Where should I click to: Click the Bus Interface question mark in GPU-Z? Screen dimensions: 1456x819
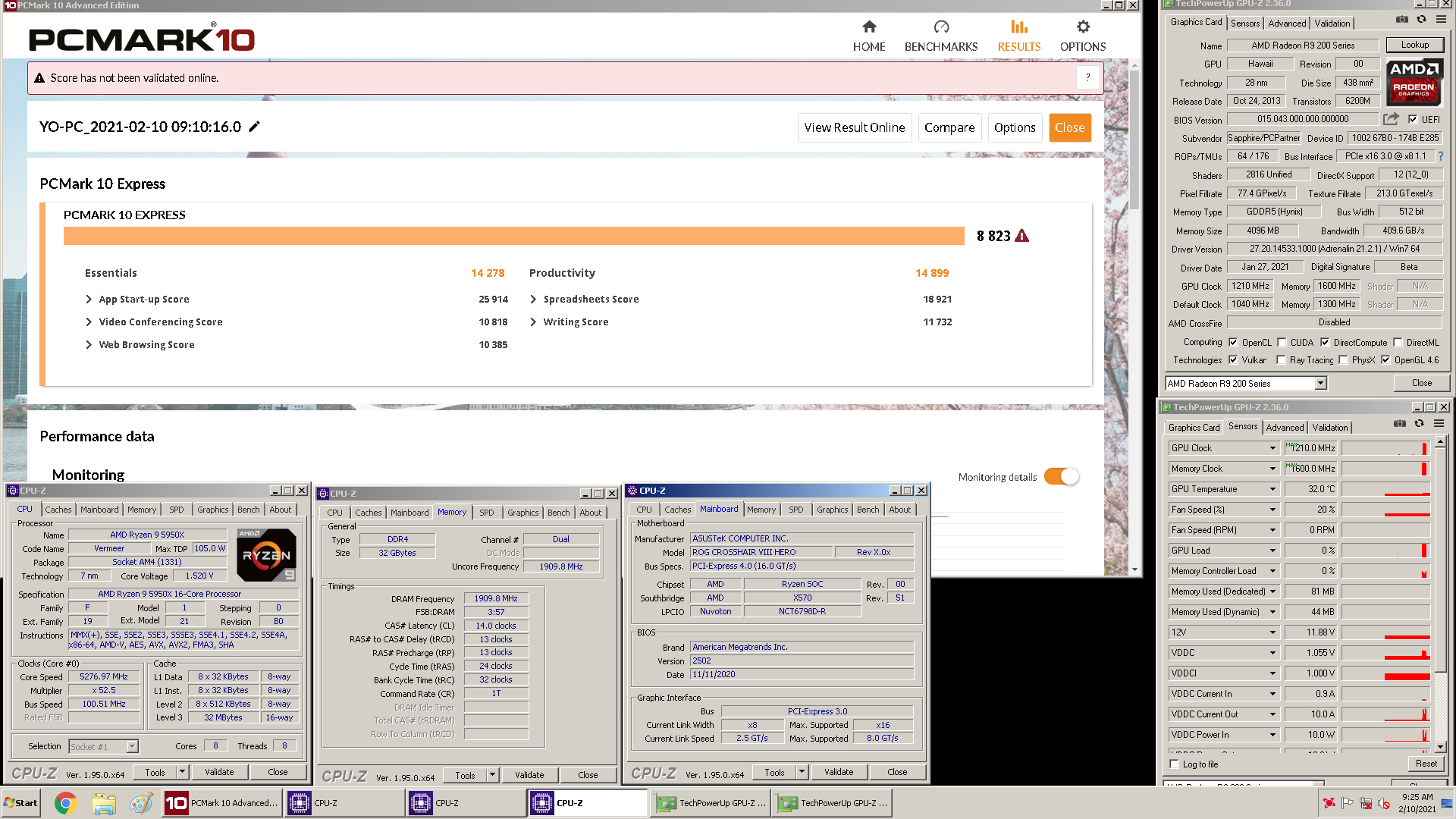click(x=1441, y=156)
